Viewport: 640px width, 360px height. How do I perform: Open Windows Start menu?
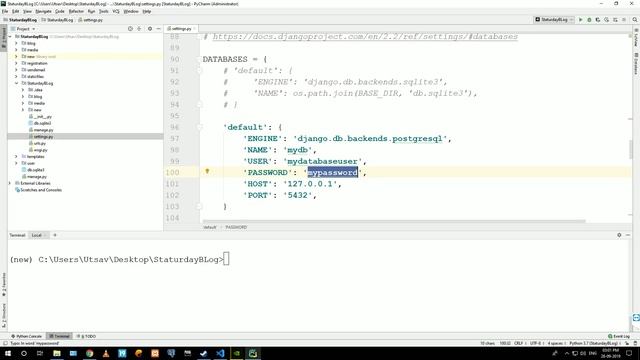tap(8, 353)
